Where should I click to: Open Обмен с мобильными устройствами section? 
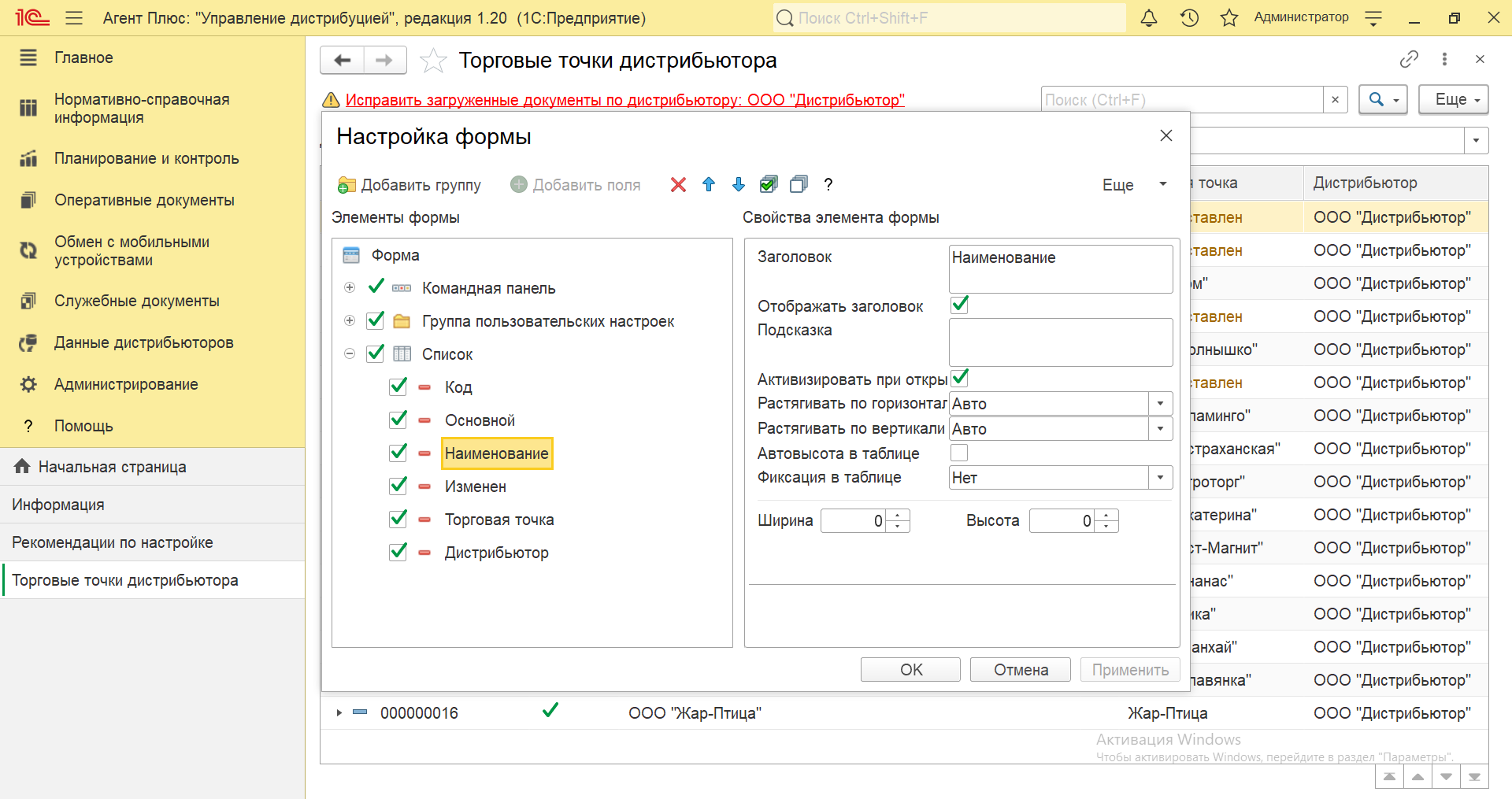132,250
